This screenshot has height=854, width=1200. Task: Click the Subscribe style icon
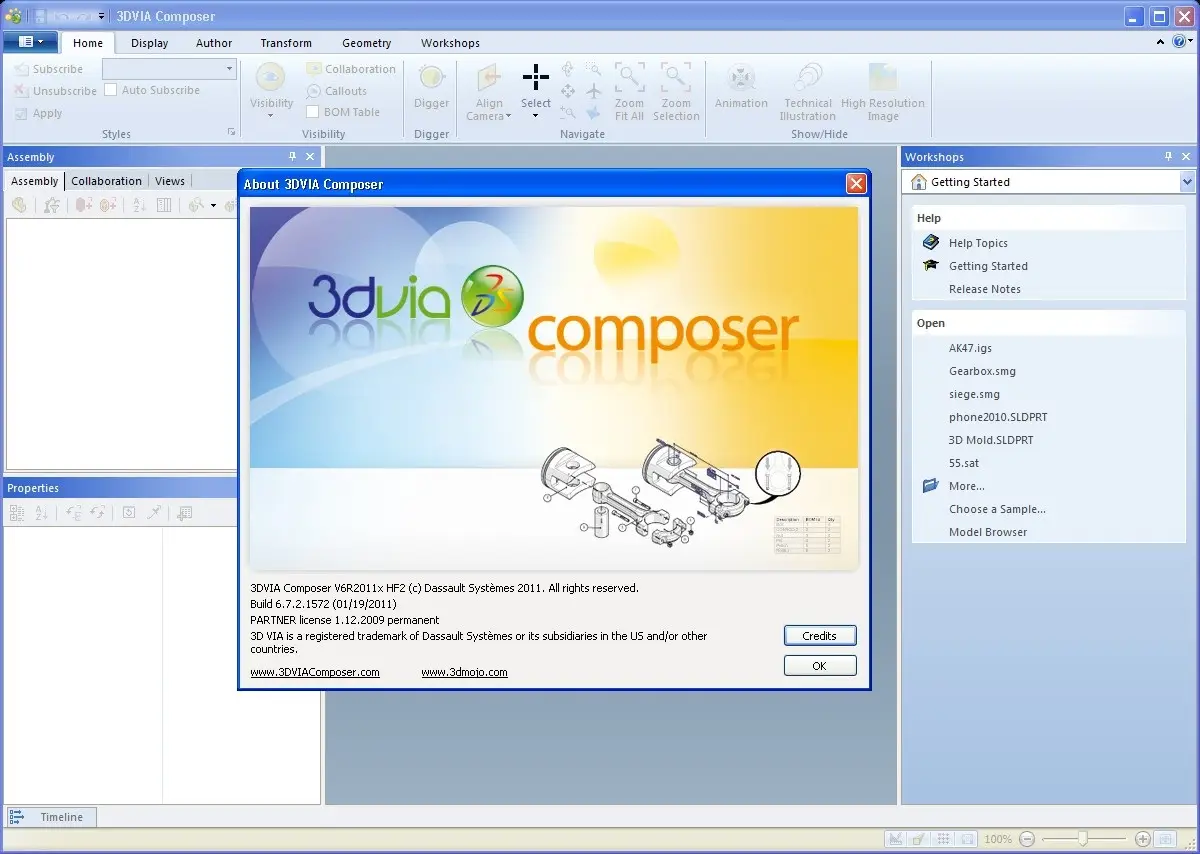21,69
